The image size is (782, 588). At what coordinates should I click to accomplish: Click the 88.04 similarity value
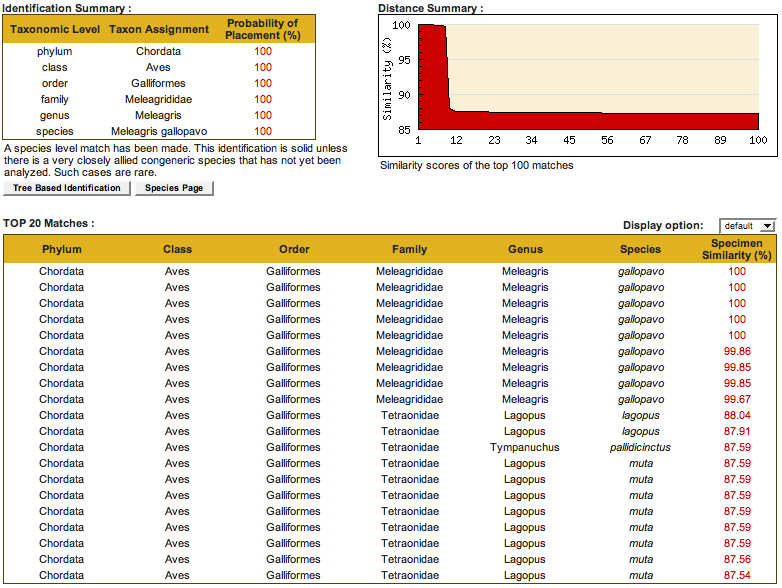point(736,415)
